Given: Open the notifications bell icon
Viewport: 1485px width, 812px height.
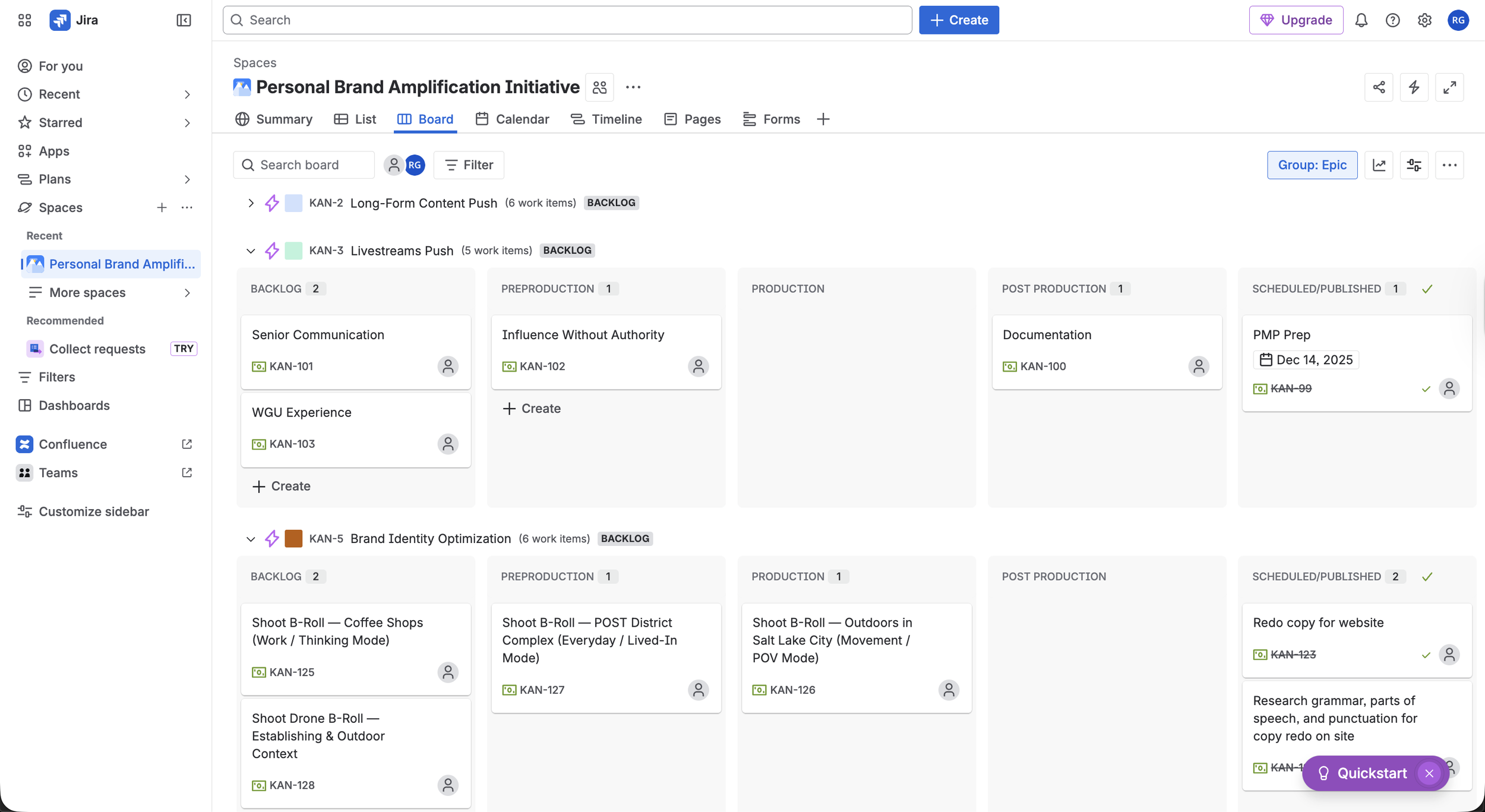Looking at the screenshot, I should [1361, 20].
